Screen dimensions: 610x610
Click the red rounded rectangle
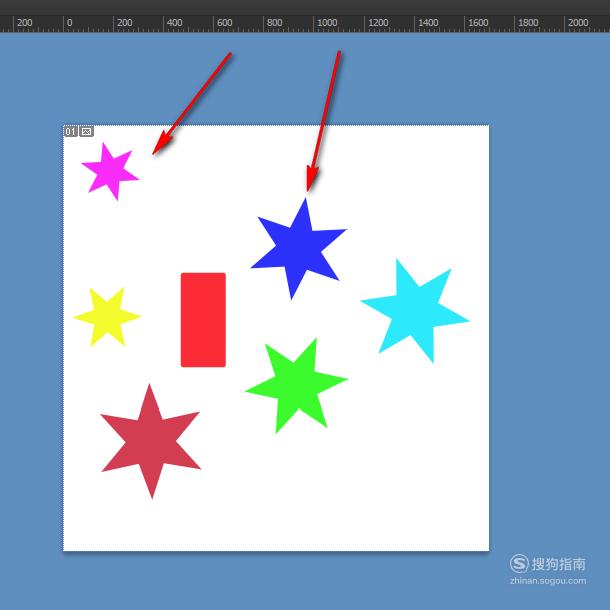click(x=203, y=320)
